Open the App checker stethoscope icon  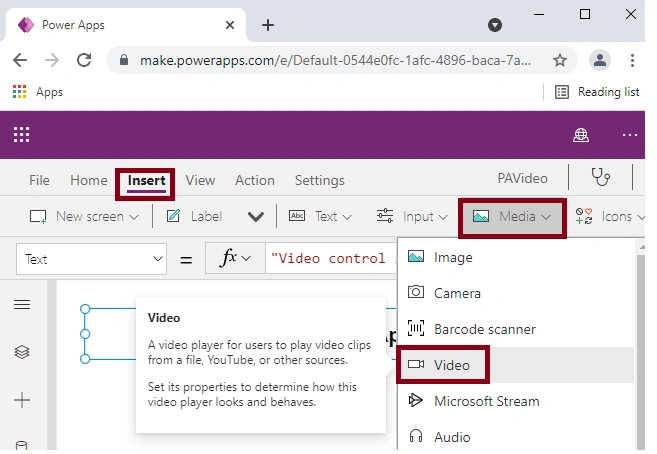pos(600,177)
